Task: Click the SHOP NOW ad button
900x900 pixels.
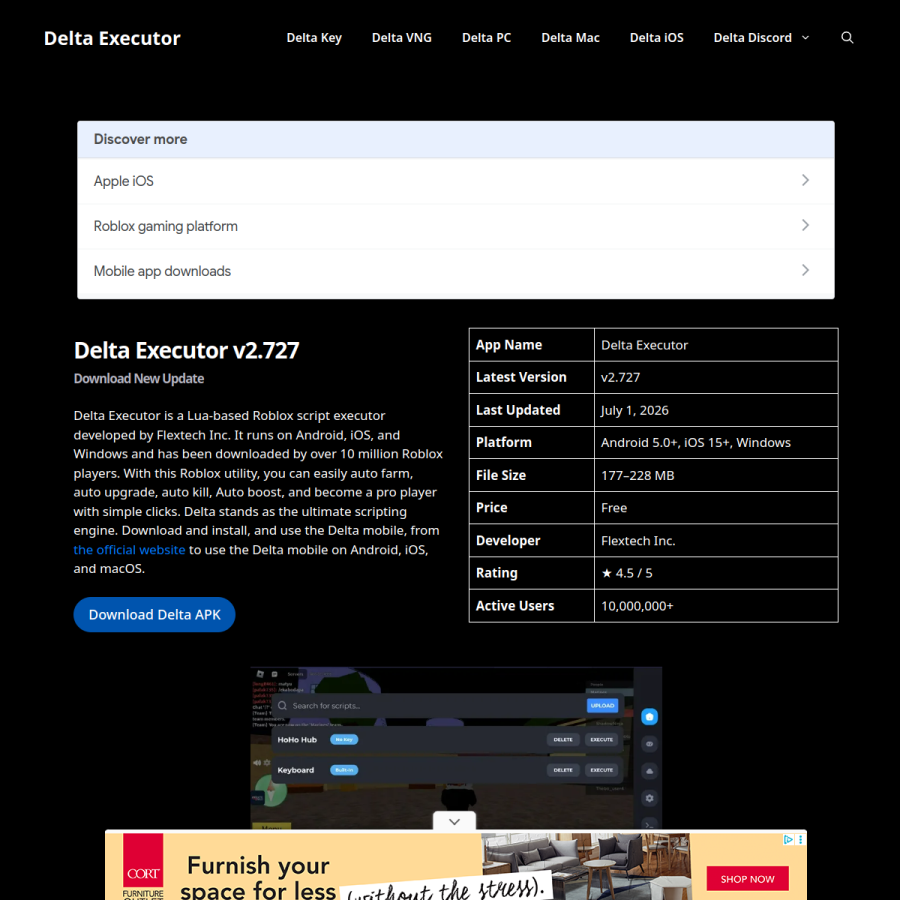Action: pyautogui.click(x=747, y=879)
